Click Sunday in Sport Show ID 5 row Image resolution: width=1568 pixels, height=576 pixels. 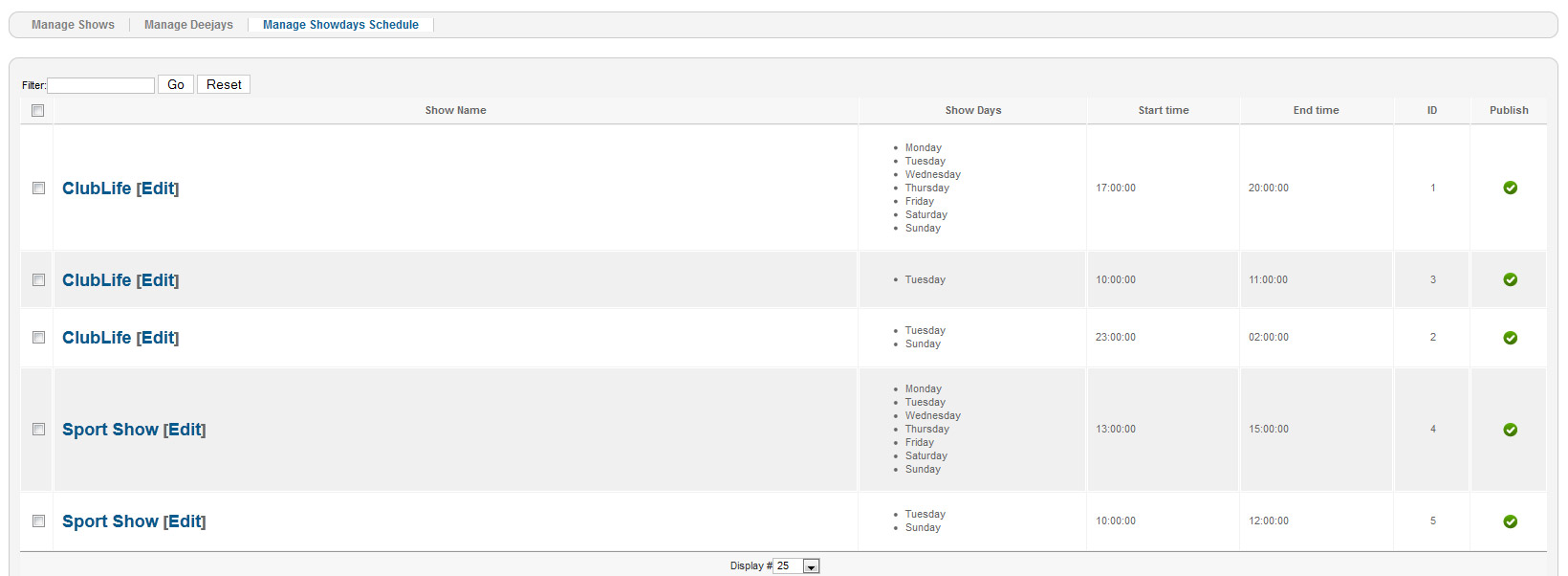click(923, 528)
